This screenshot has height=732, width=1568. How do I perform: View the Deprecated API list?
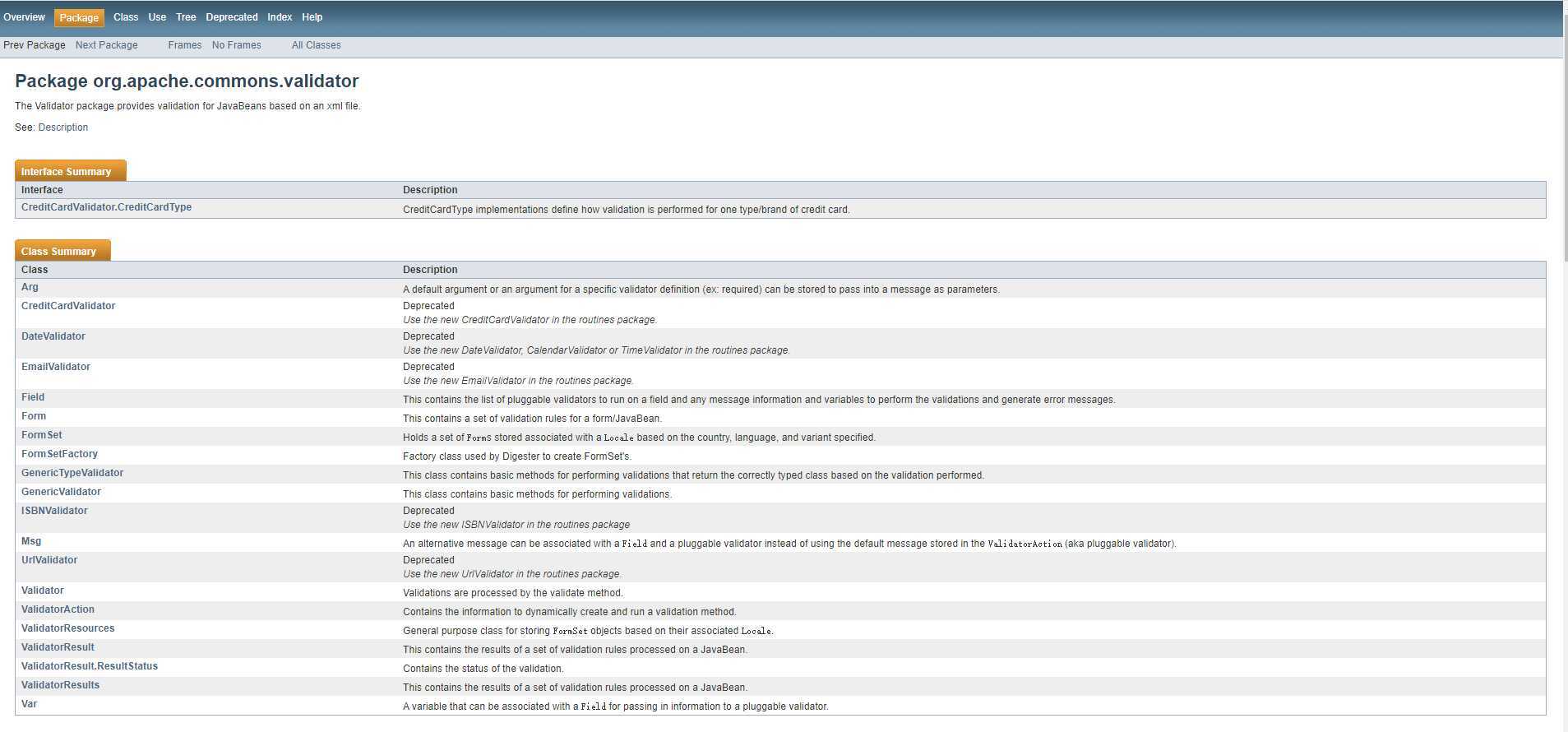click(x=232, y=17)
